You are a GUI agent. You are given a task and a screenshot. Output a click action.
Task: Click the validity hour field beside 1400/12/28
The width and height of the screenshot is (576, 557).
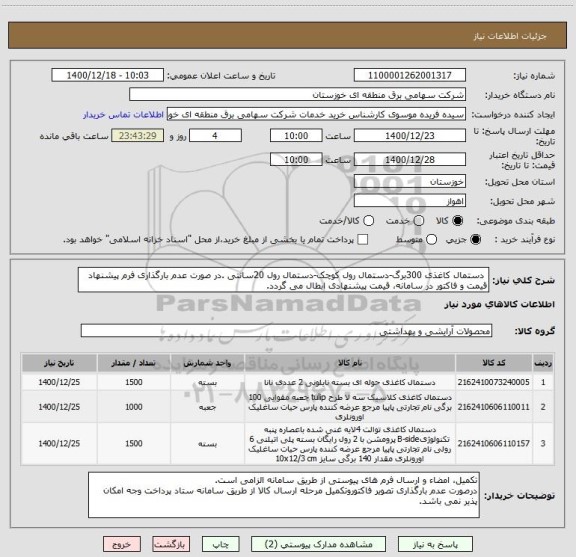pyautogui.click(x=296, y=159)
